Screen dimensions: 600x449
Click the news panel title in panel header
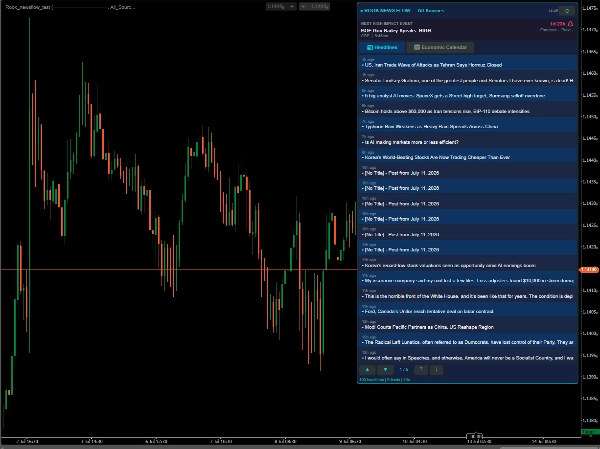pos(386,11)
